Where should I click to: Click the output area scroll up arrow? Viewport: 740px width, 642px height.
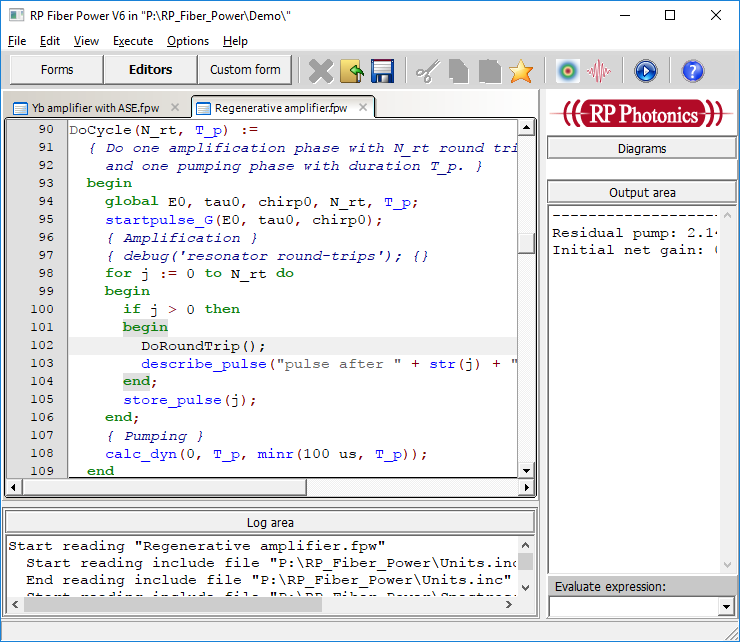(727, 215)
